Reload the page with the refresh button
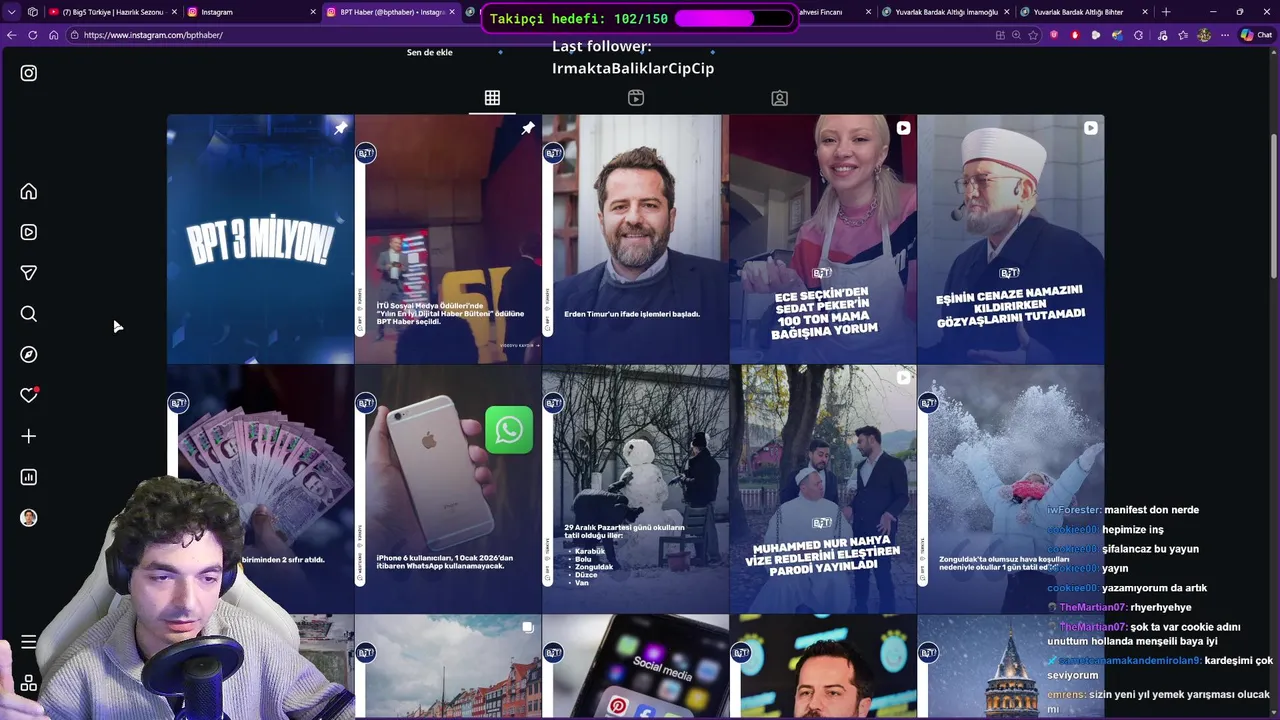This screenshot has height=720, width=1280. click(x=33, y=35)
